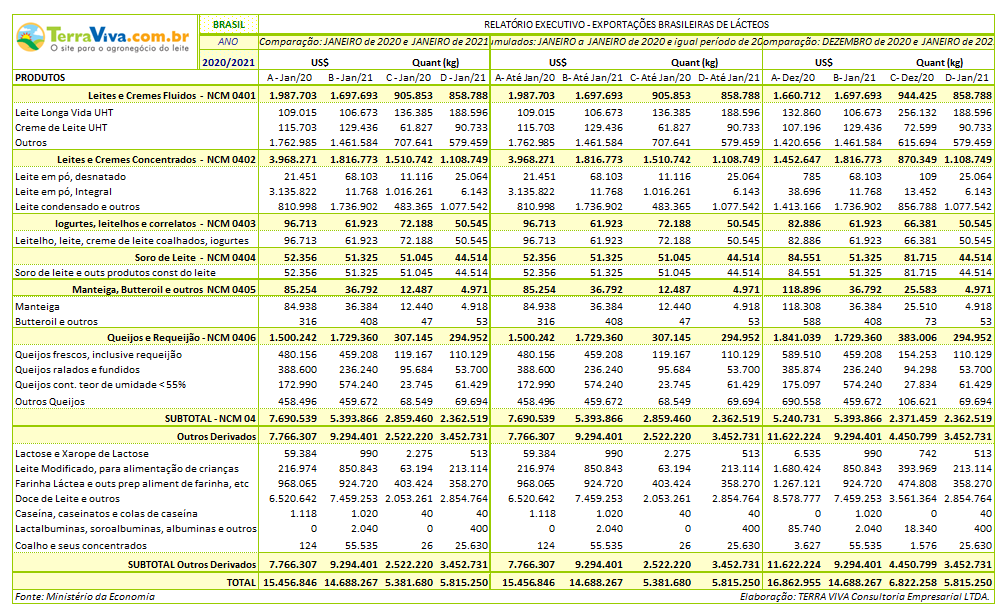Select Leites e Cremes Concentrados NCM 0402 label

pyautogui.click(x=156, y=158)
